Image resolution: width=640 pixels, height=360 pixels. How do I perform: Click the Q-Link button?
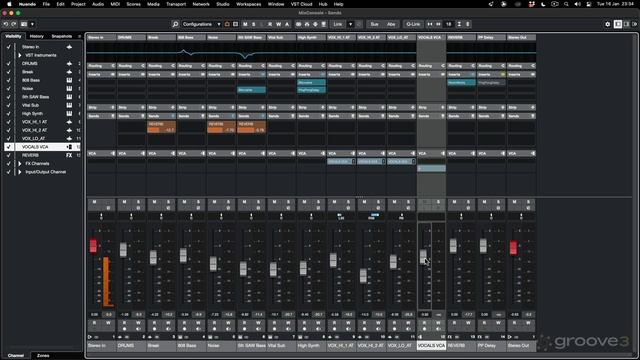click(413, 24)
